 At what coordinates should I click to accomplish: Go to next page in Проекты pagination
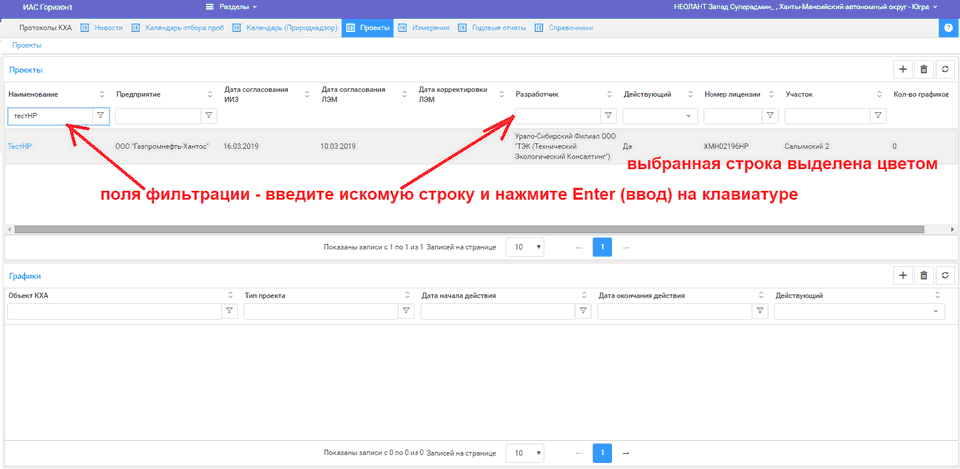(626, 247)
